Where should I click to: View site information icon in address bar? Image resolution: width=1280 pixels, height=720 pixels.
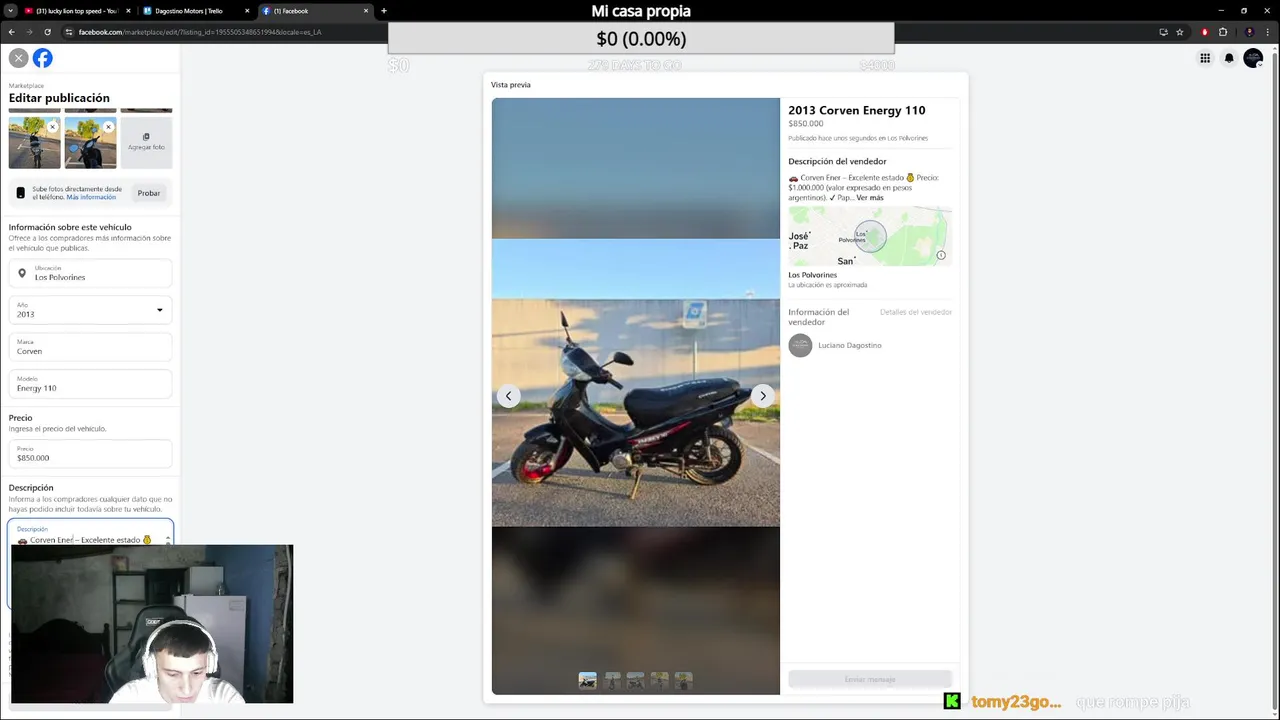pos(69,32)
